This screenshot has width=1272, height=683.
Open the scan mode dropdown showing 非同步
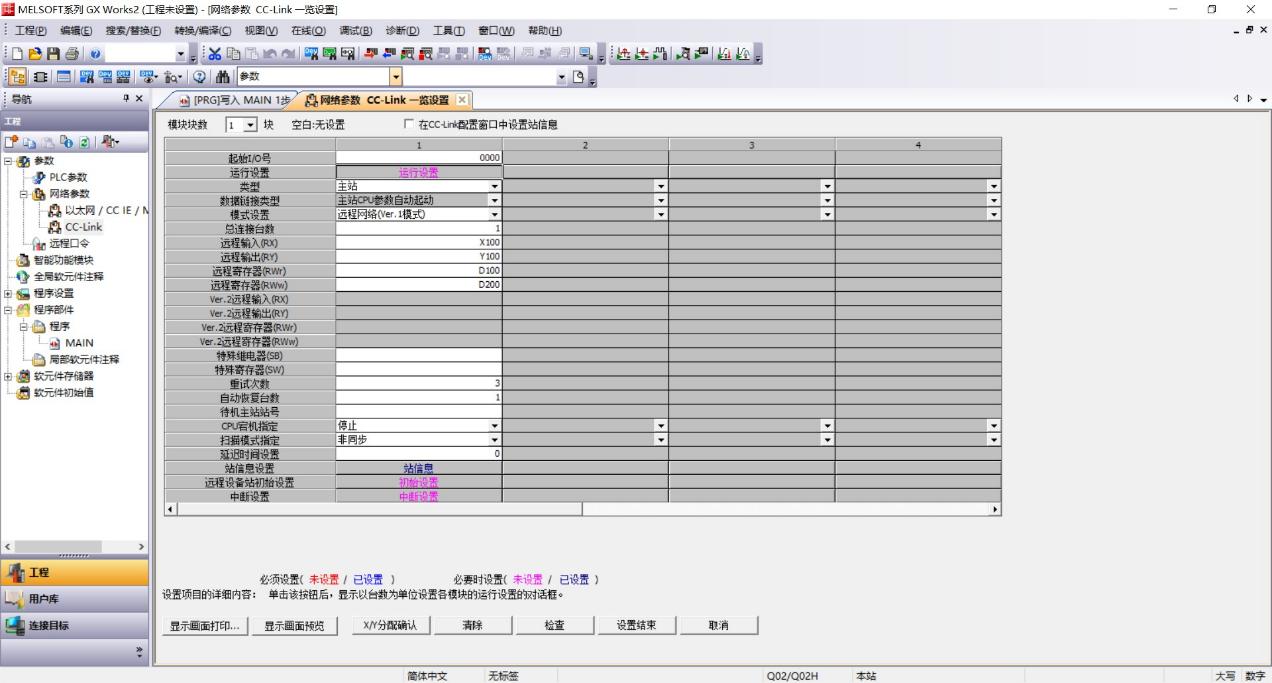494,439
